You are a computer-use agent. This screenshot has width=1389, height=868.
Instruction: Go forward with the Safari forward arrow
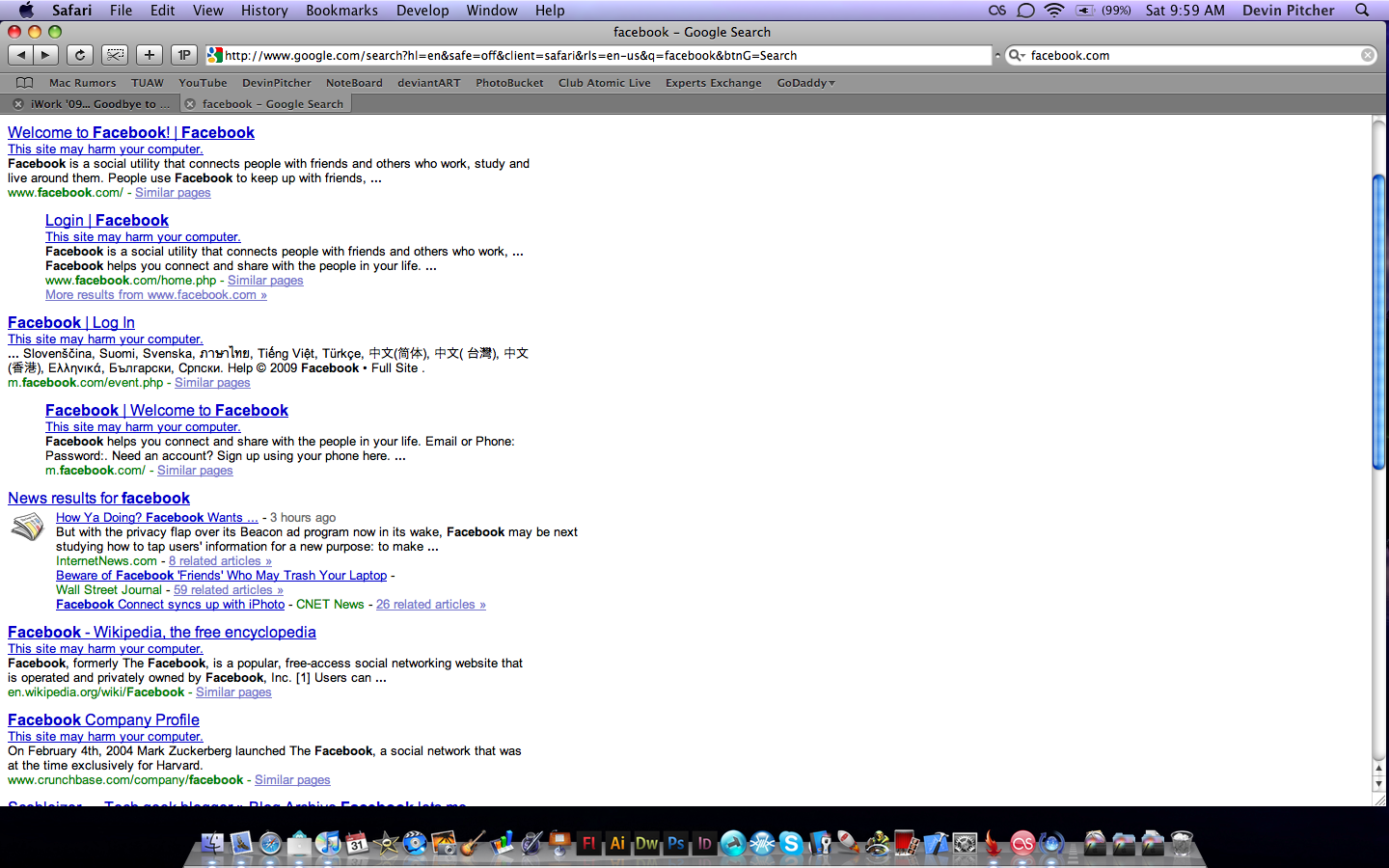[x=45, y=55]
